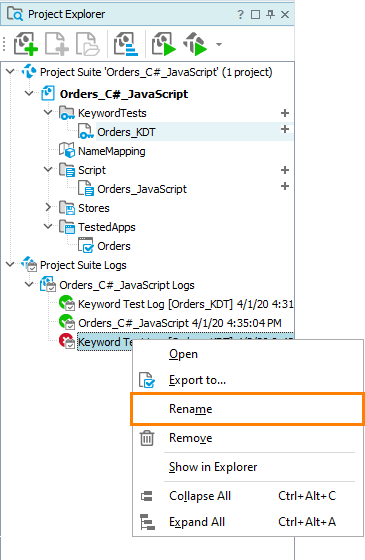Click the Run Project Suite toolbar icon

(x=164, y=44)
